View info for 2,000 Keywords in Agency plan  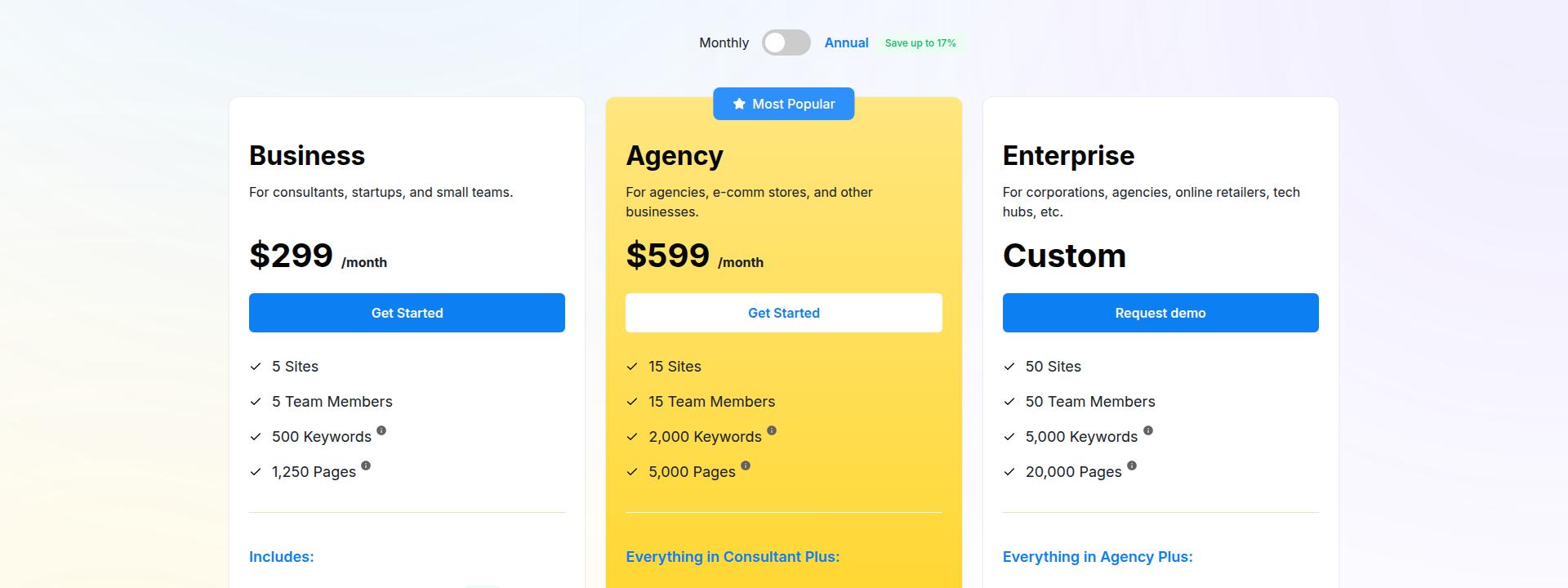pos(773,430)
